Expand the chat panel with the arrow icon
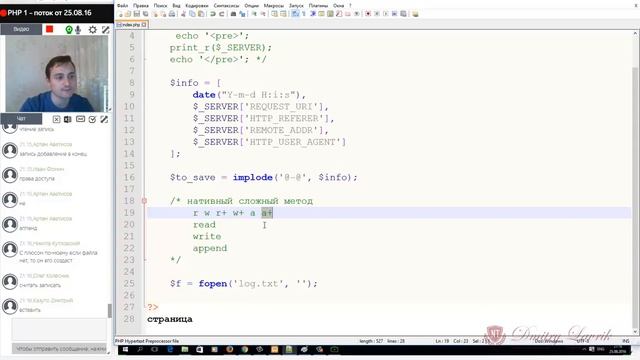Viewport: 640px width, 360px height. click(x=104, y=119)
